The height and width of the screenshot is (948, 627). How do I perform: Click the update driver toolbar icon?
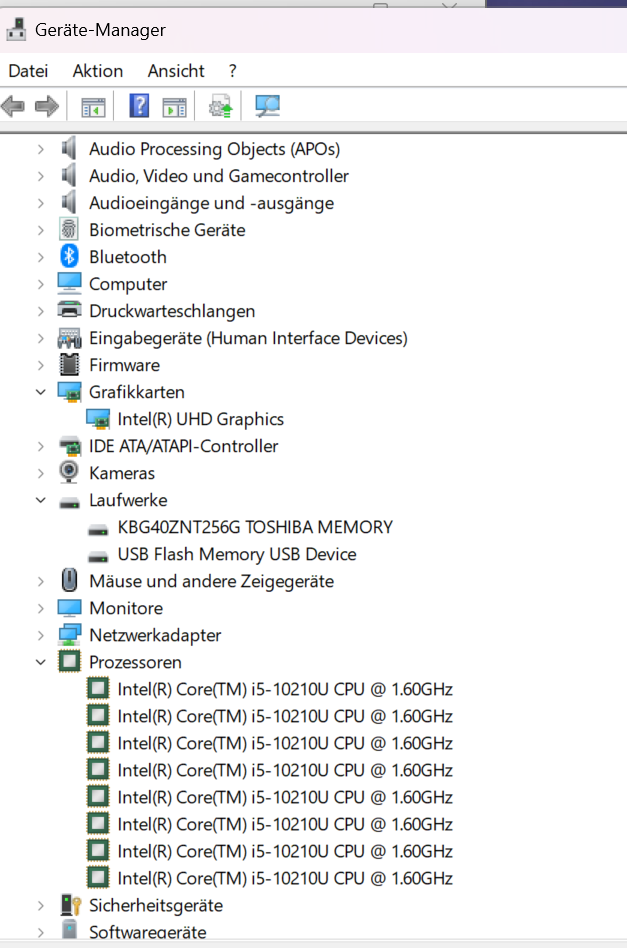coord(221,106)
